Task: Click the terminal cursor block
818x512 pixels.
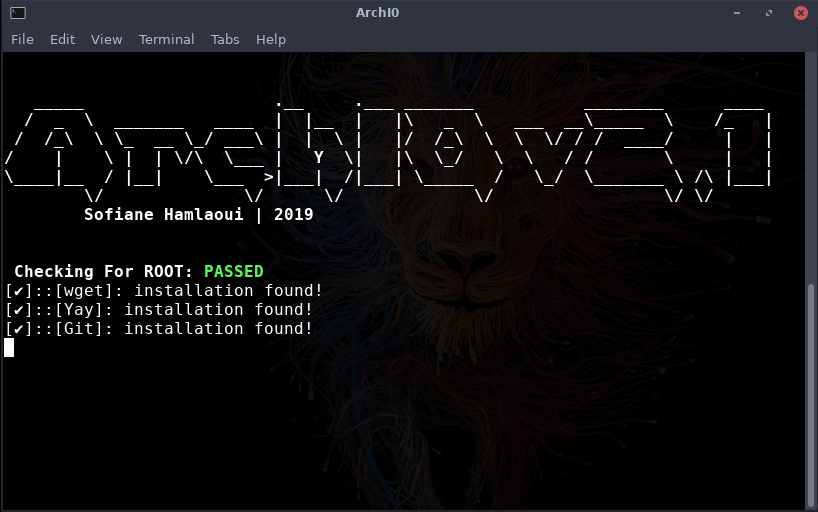Action: [x=9, y=348]
